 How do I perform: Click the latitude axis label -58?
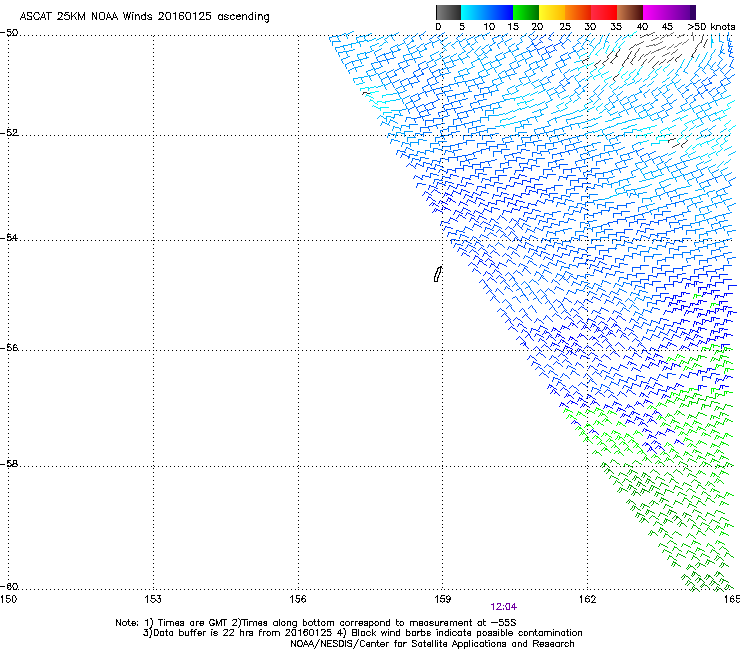[9, 464]
